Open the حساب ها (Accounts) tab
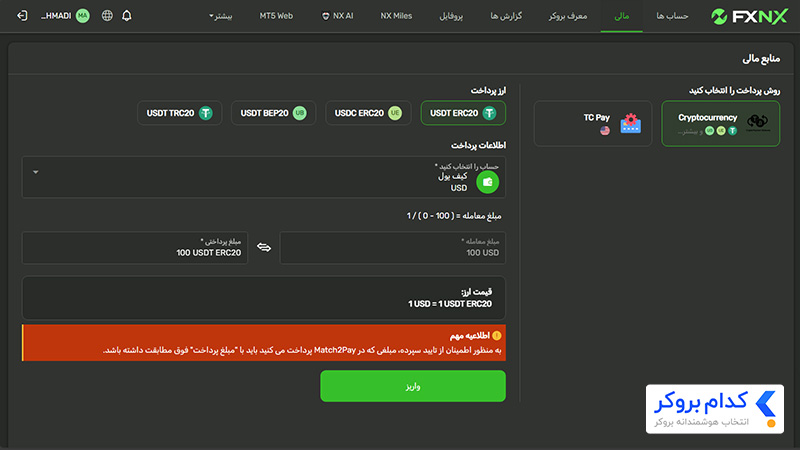The height and width of the screenshot is (450, 800). [x=672, y=16]
